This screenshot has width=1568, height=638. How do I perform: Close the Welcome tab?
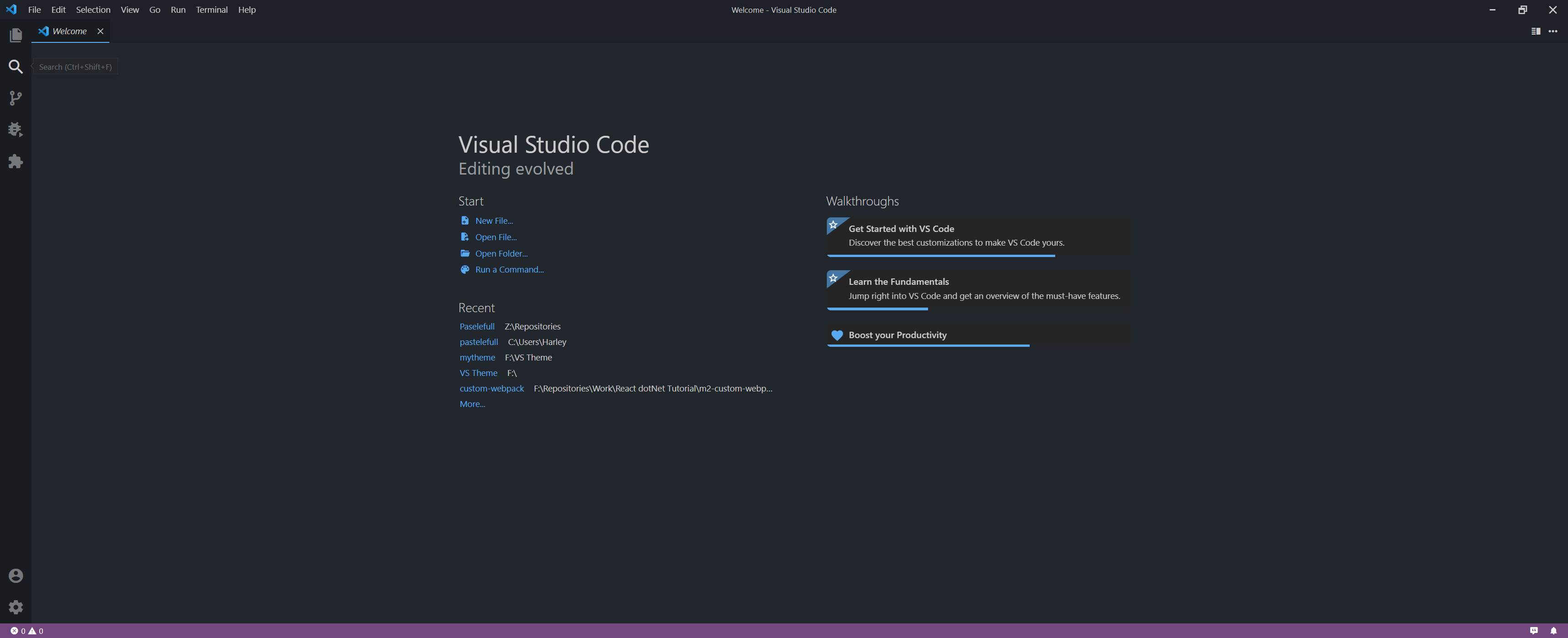[100, 31]
